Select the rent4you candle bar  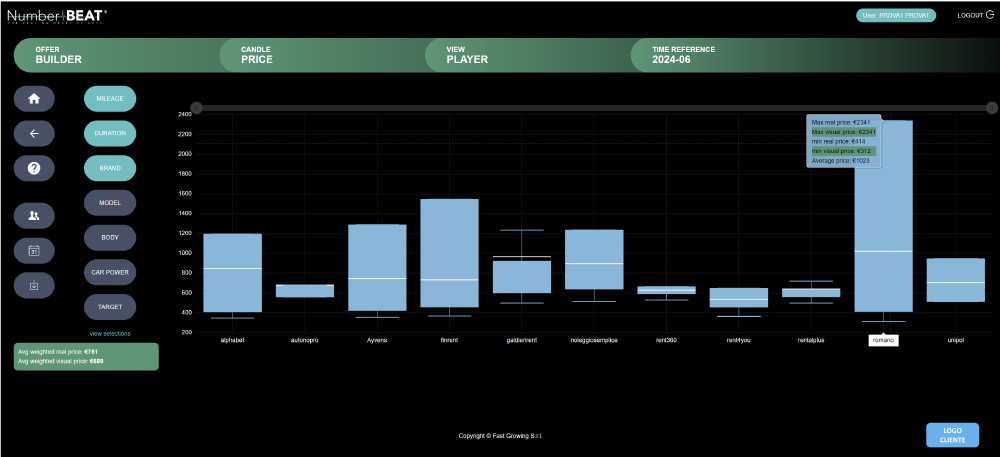[x=739, y=298]
